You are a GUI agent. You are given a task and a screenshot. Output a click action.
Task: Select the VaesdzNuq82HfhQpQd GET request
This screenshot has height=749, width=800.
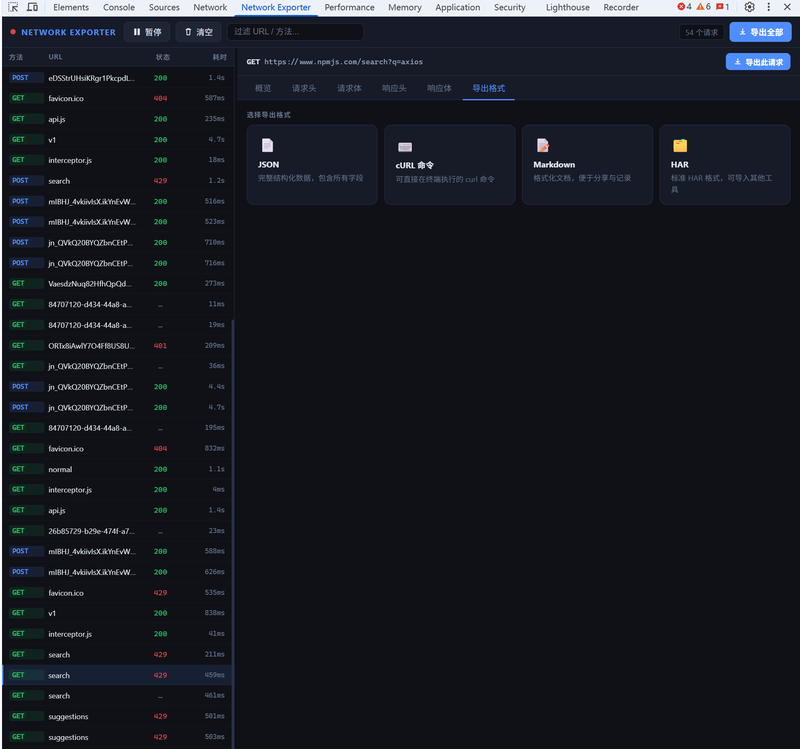[117, 284]
